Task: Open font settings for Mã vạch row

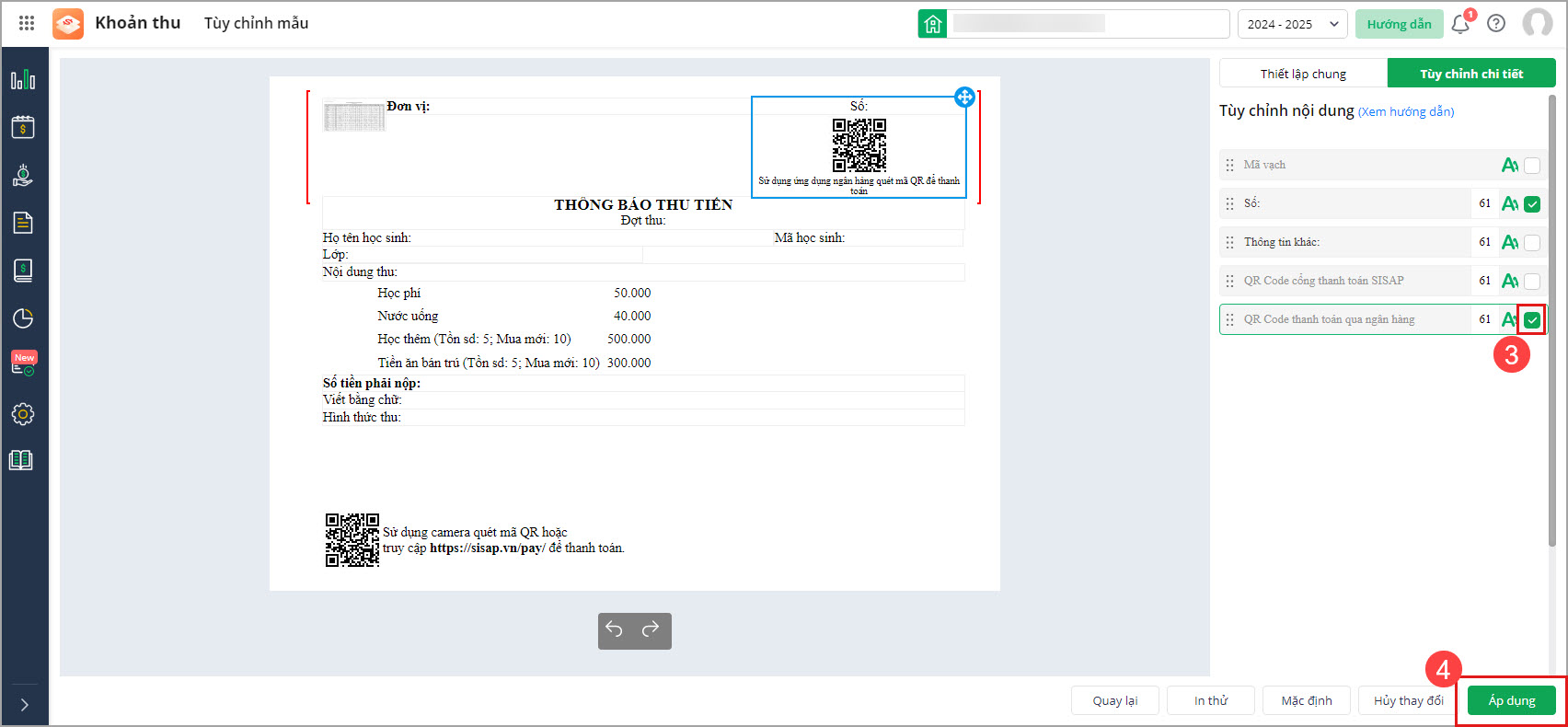Action: pos(1510,166)
